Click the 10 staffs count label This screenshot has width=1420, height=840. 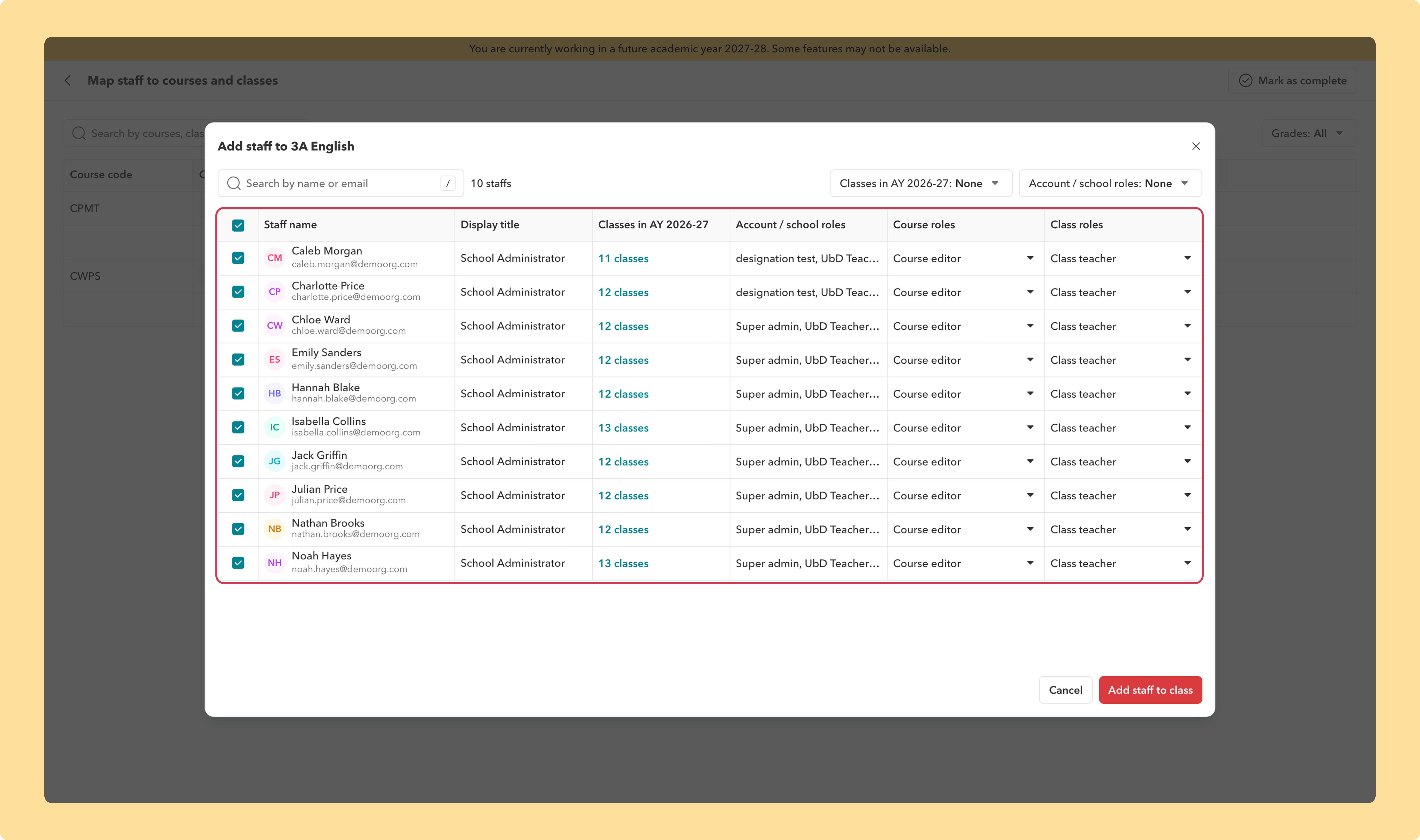[x=491, y=183]
